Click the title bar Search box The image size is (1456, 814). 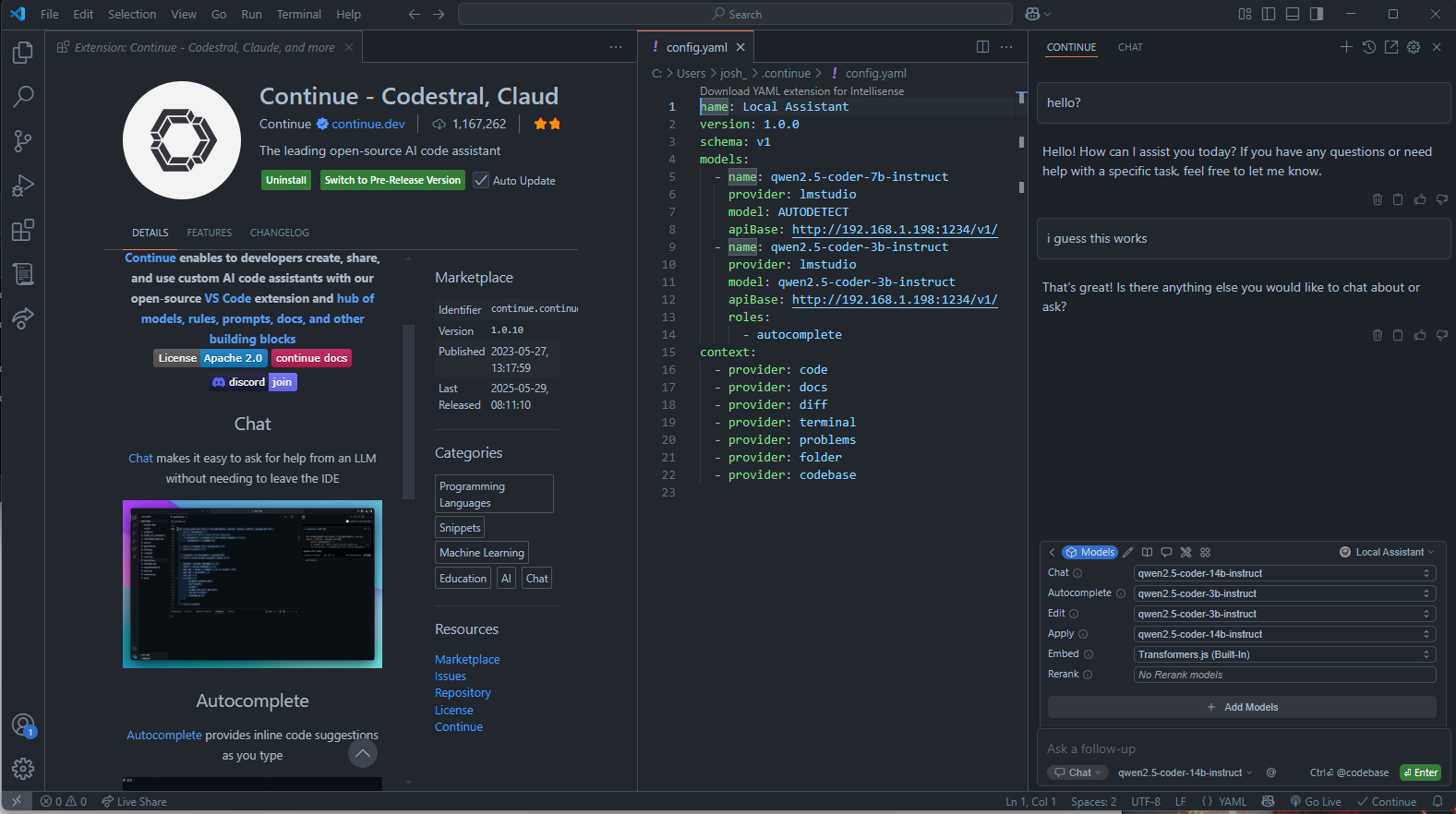click(735, 14)
